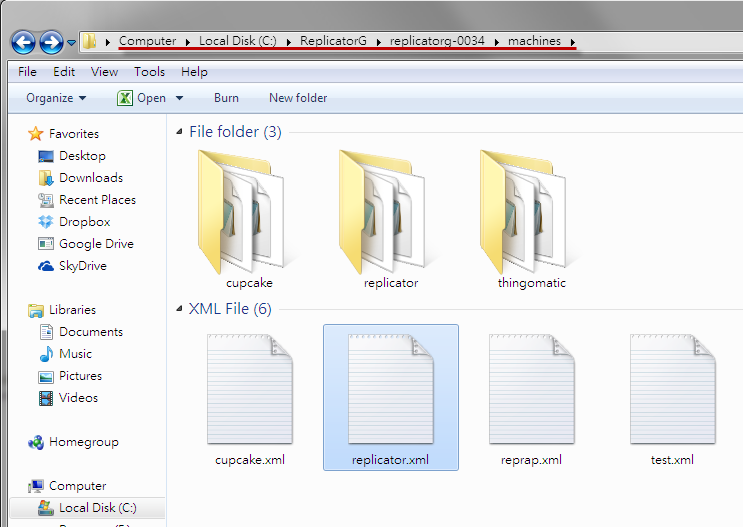Open the File menu
The width and height of the screenshot is (743, 527).
click(27, 72)
